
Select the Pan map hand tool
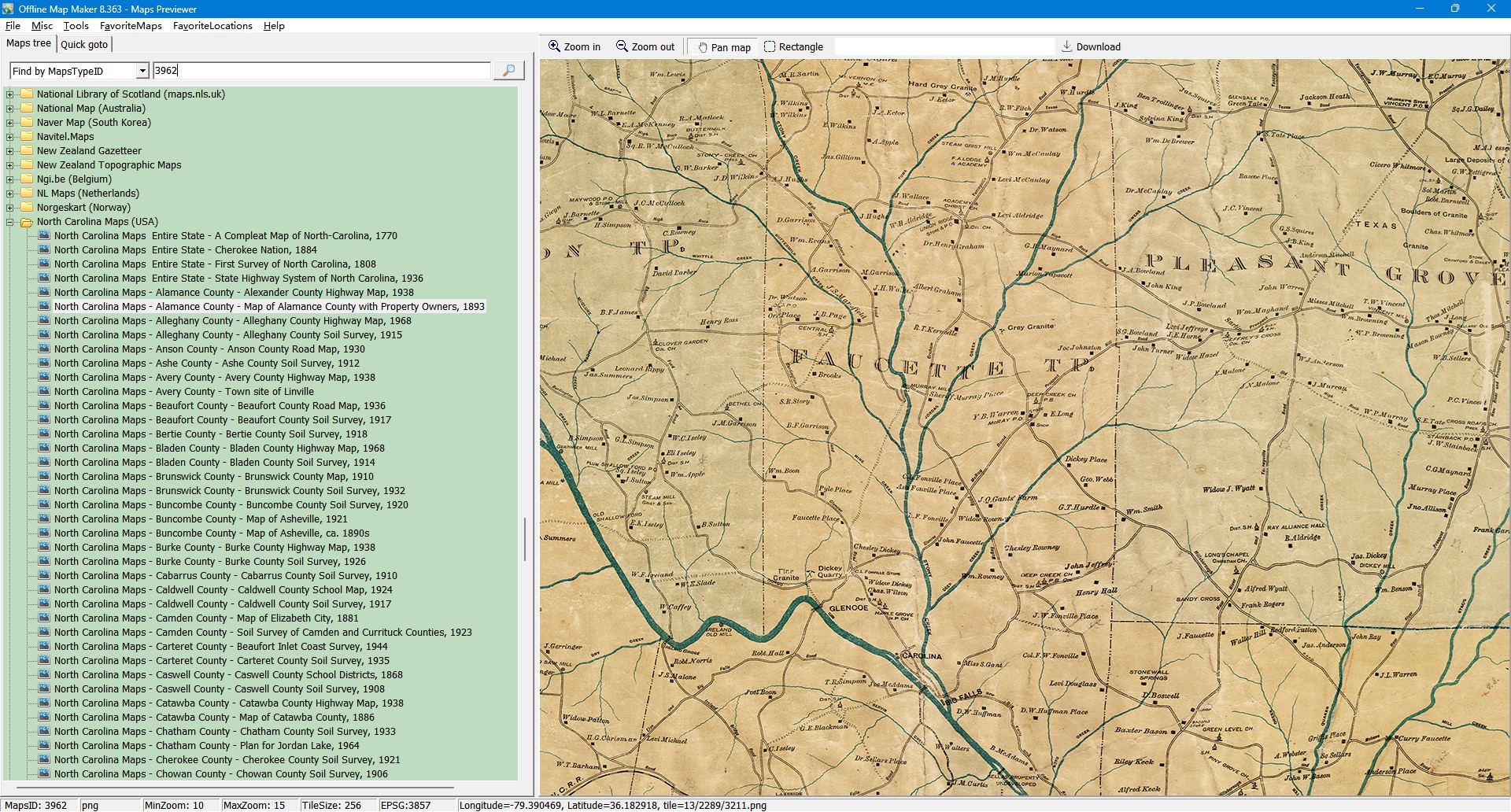pos(703,47)
